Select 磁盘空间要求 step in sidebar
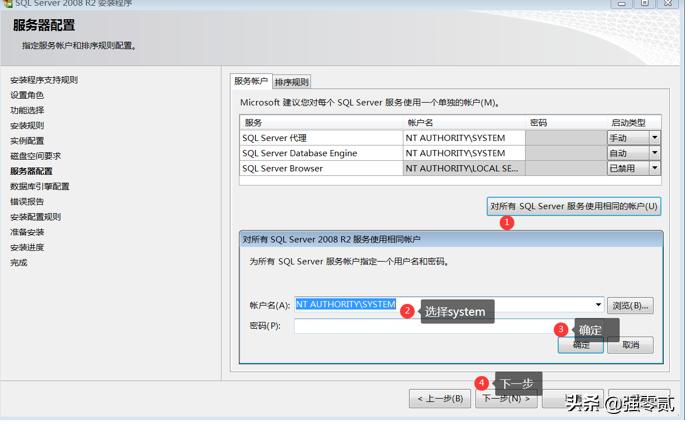This screenshot has width=687, height=425. [35, 156]
